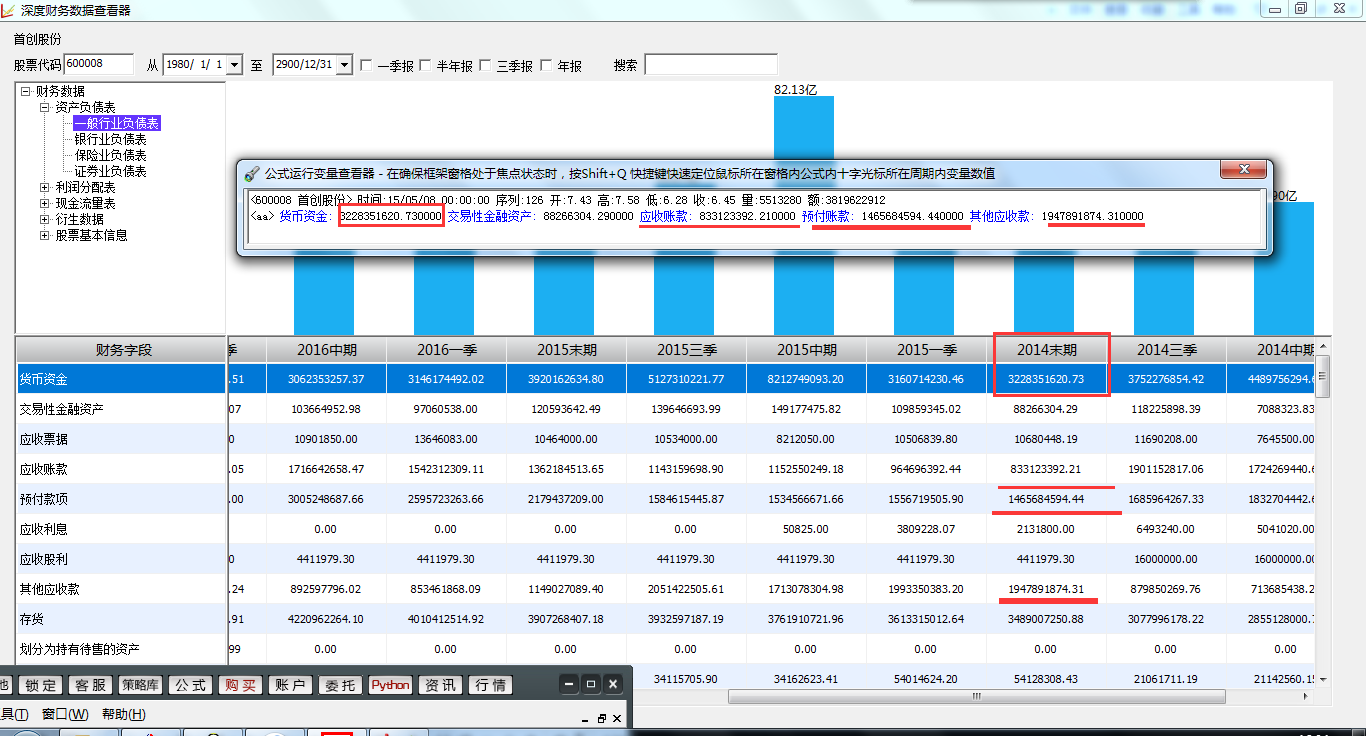Click the 锁定 button
1366x736 pixels.
click(41, 685)
